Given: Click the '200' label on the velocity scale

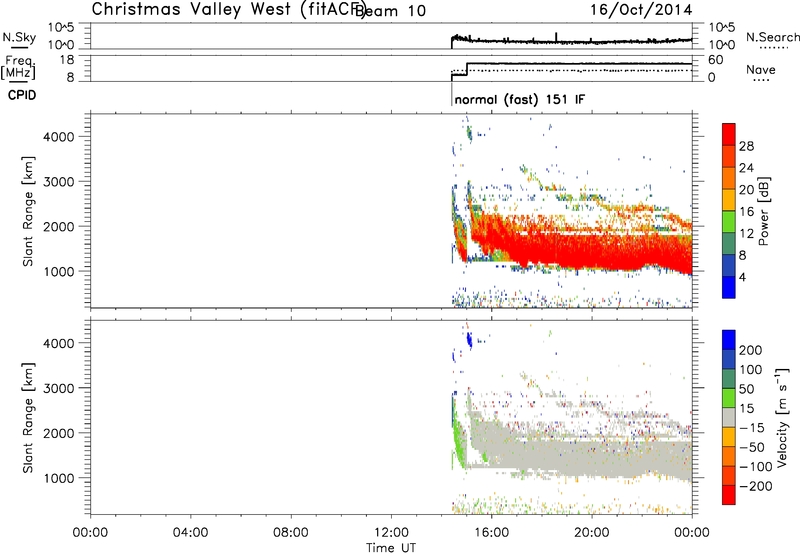Looking at the screenshot, I should (751, 350).
